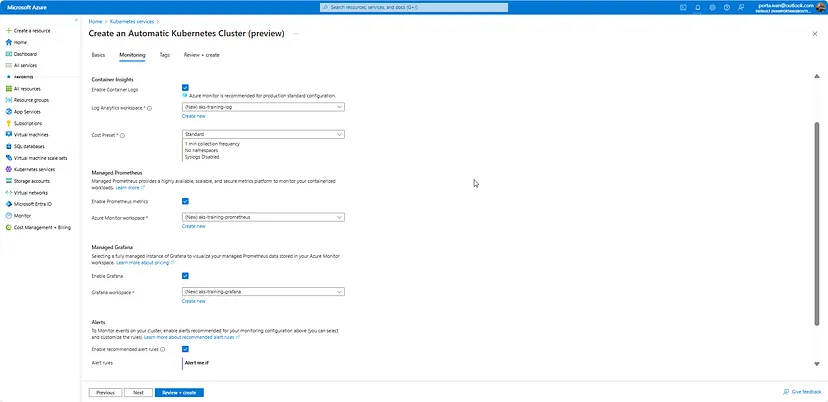Viewport: 828px width, 402px height.
Task: Open the account avatar menu
Action: coord(821,7)
